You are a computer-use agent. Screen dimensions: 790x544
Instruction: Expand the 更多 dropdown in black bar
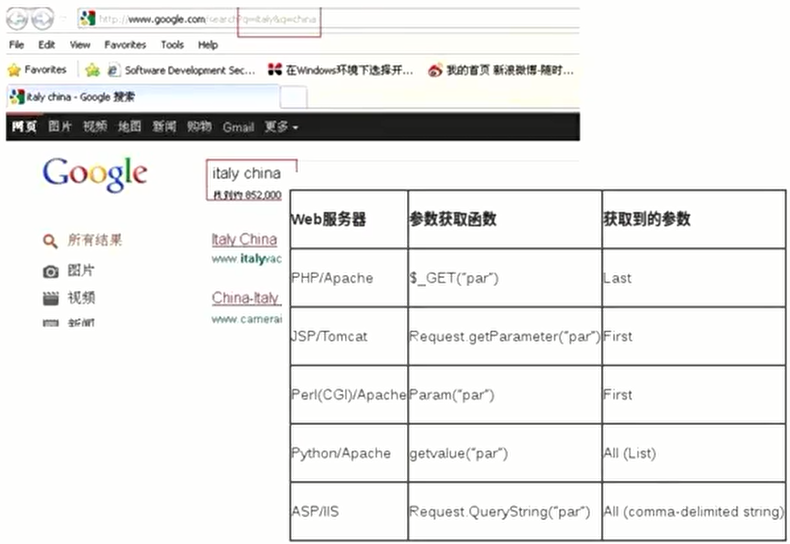click(281, 127)
